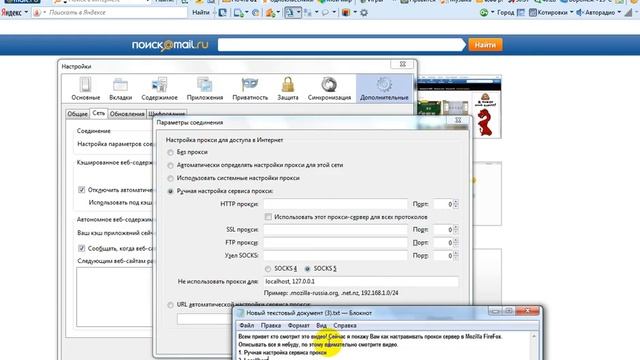Click the Авторадио speaker widget
Viewport: 640px width, 360px height.
click(x=596, y=13)
